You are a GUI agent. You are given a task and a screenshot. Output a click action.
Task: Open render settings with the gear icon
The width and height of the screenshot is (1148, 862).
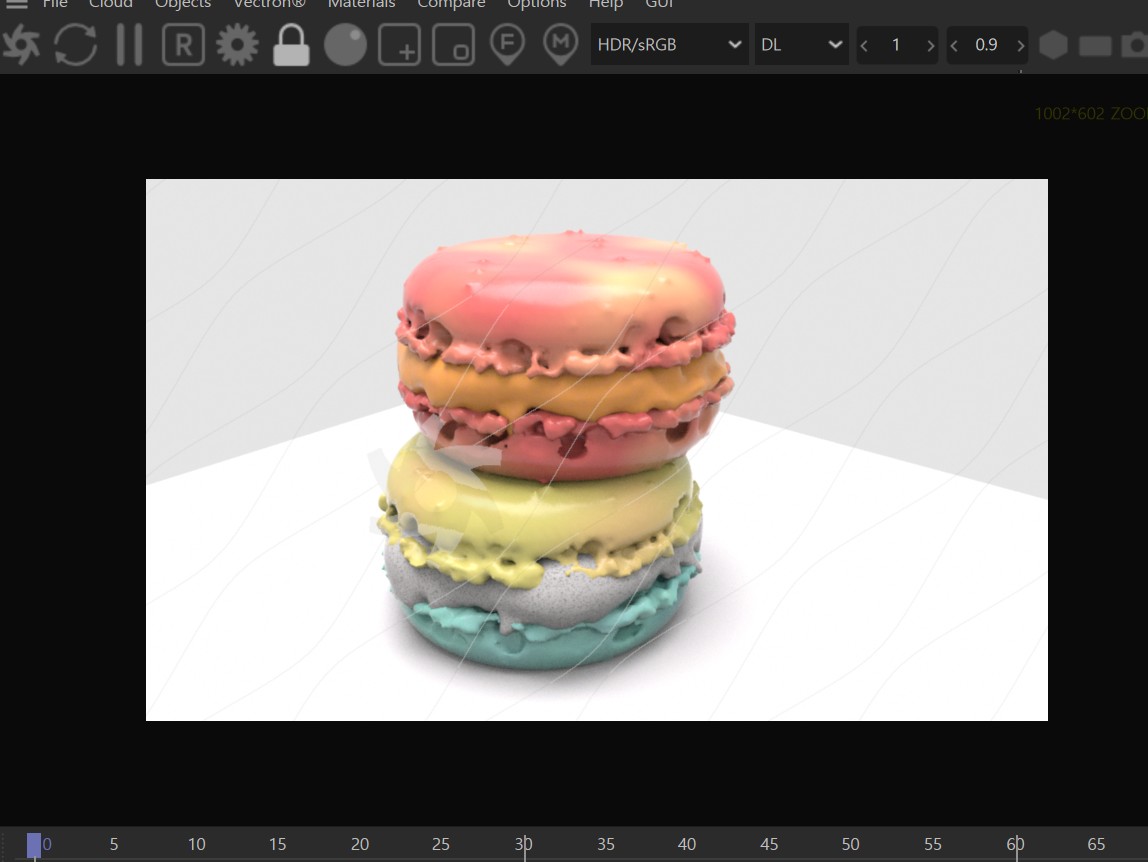coord(237,45)
